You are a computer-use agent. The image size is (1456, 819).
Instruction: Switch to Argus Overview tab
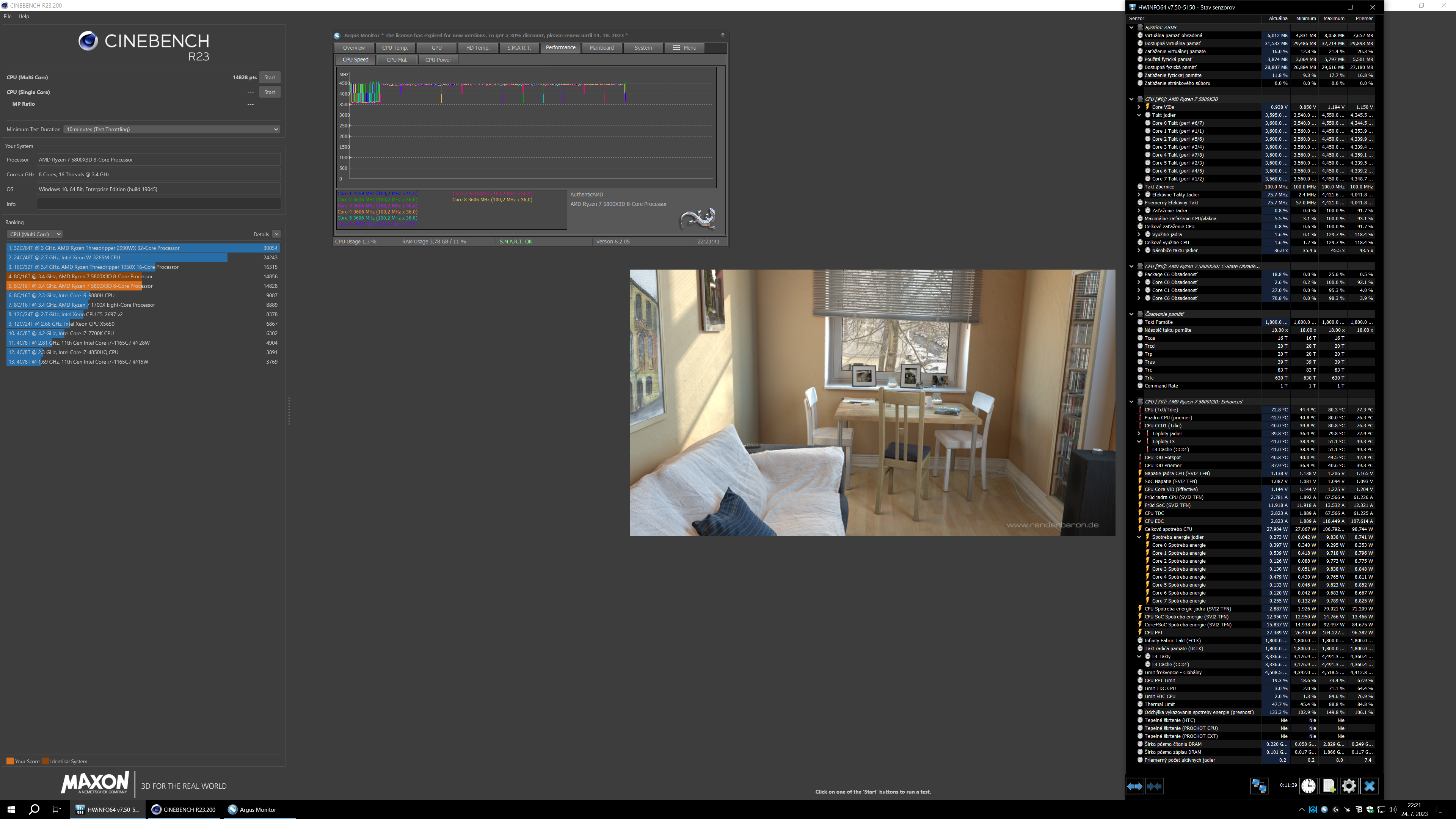[354, 48]
